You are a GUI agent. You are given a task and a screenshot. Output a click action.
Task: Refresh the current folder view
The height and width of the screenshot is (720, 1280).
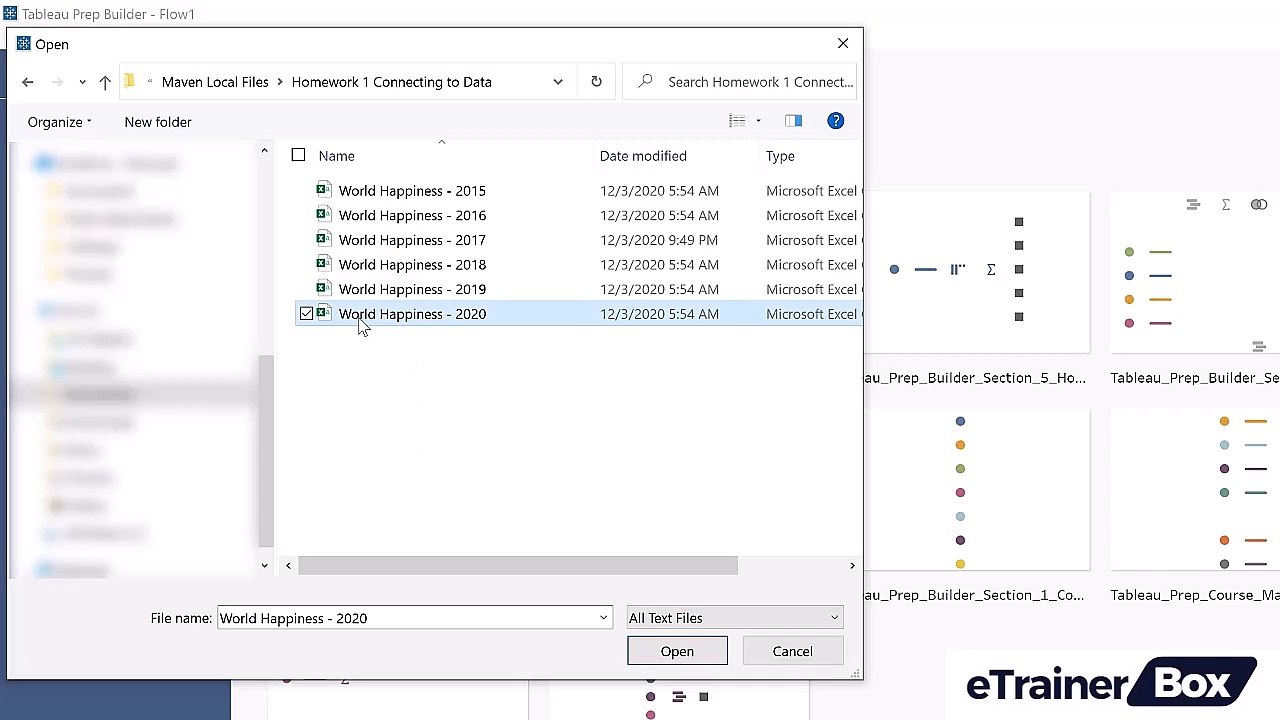[x=596, y=82]
